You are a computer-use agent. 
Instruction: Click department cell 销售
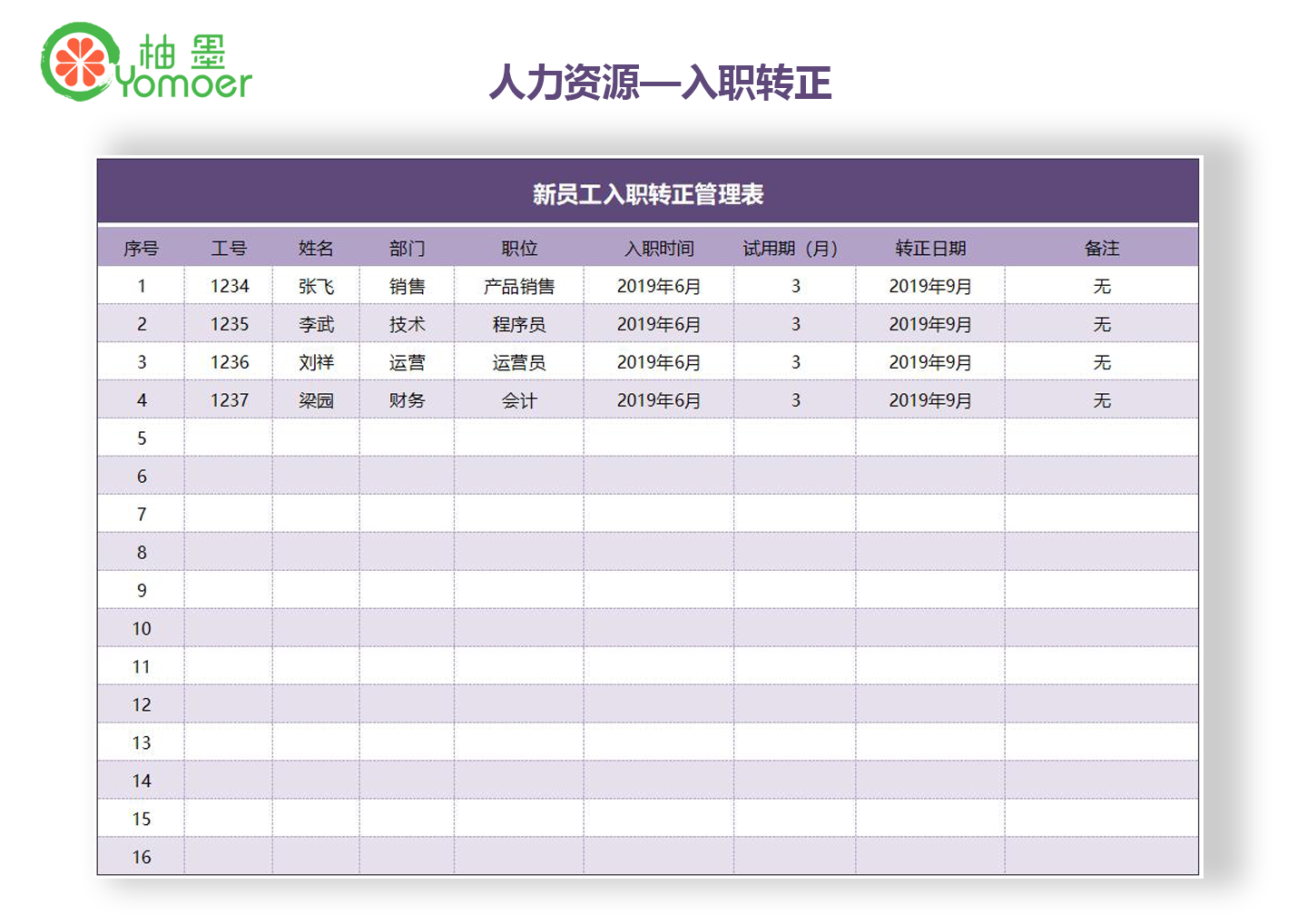tap(407, 286)
